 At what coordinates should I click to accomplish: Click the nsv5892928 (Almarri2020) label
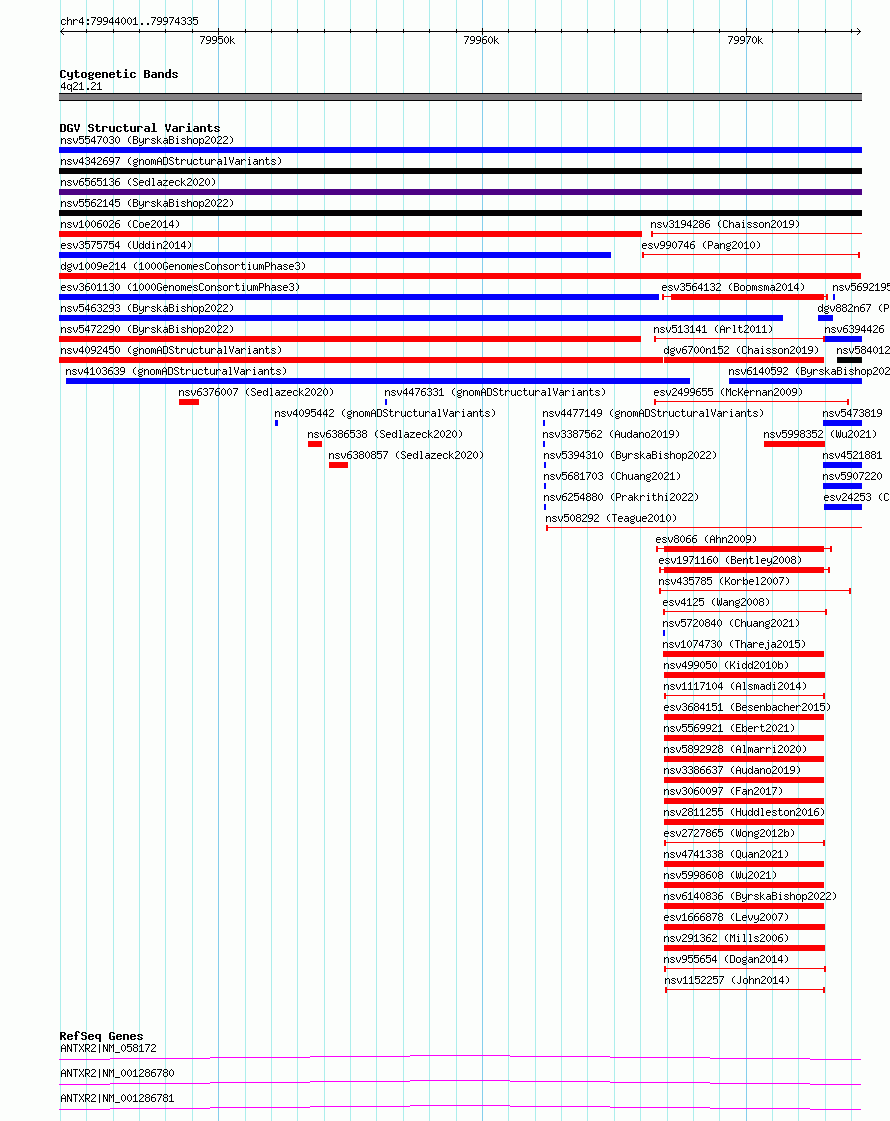click(x=735, y=749)
